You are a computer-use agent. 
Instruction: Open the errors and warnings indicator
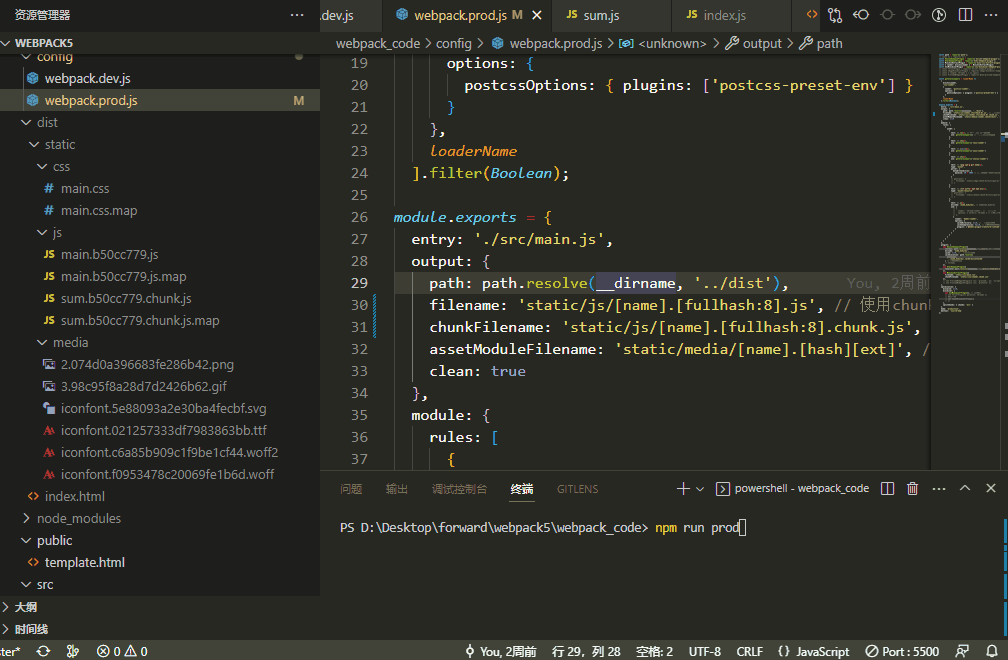[x=122, y=651]
